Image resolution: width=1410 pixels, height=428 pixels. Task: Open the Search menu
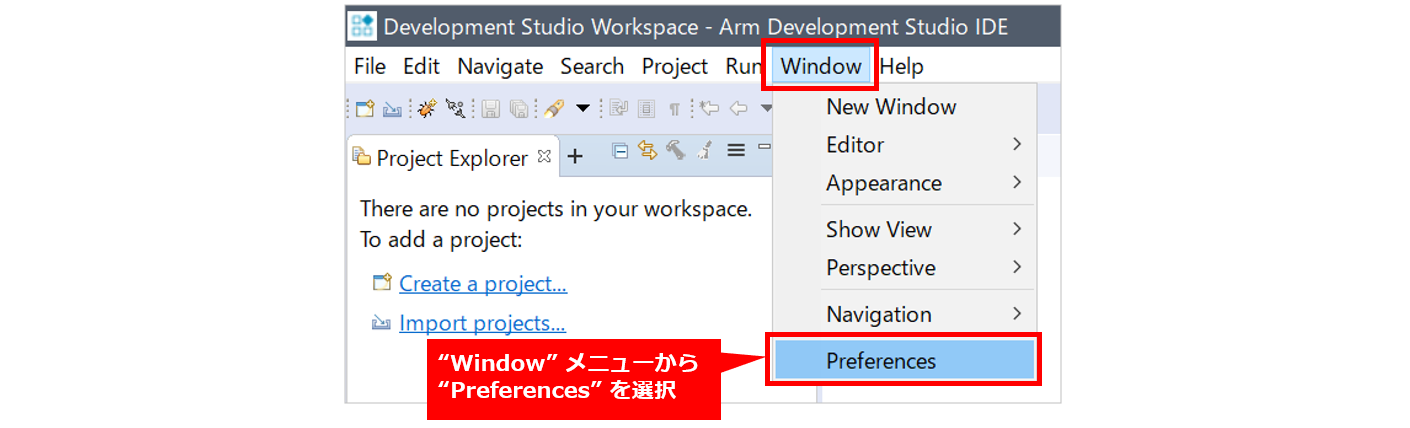pos(592,67)
